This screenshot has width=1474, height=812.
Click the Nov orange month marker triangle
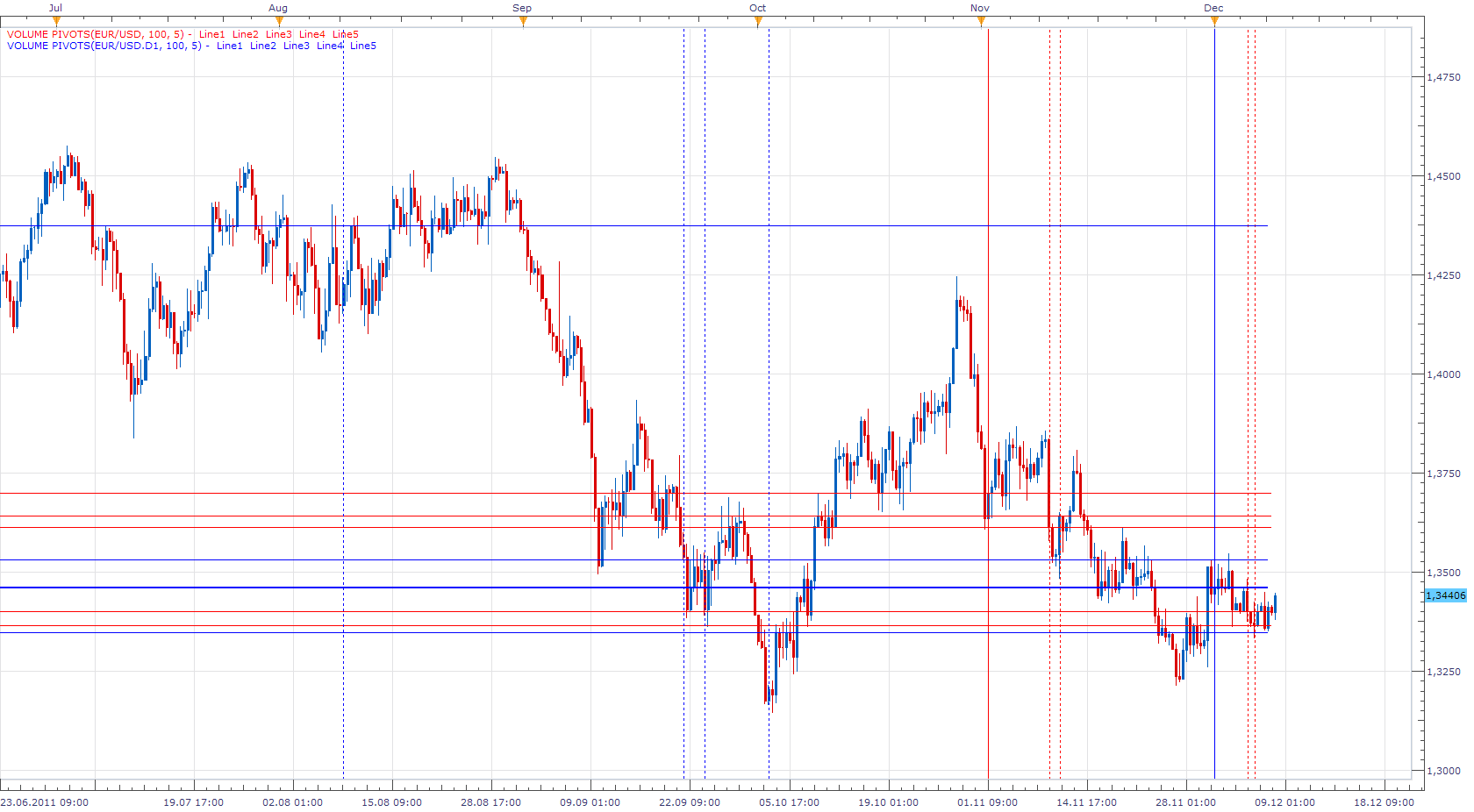(x=981, y=22)
